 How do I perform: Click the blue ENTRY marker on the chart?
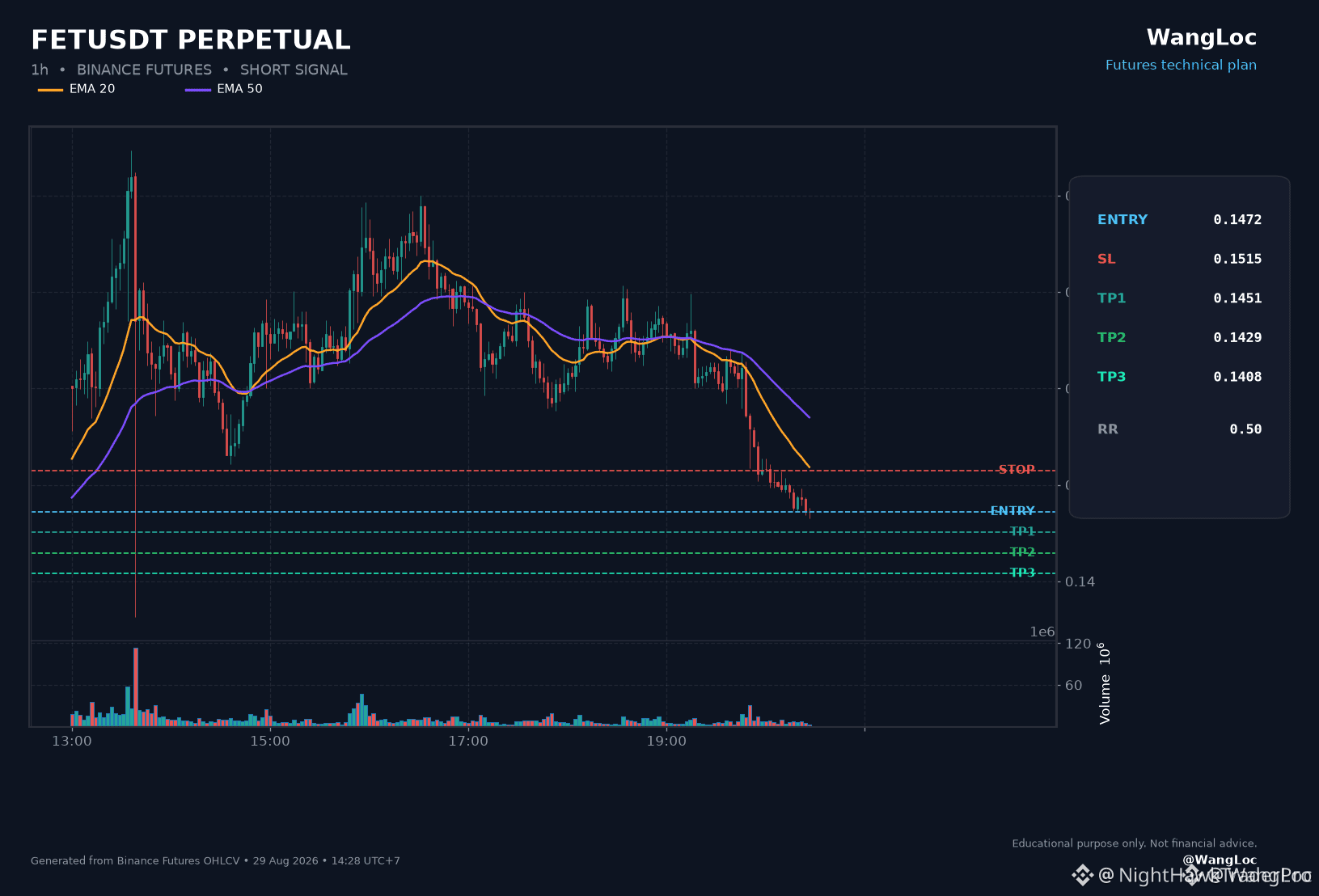(x=1013, y=511)
